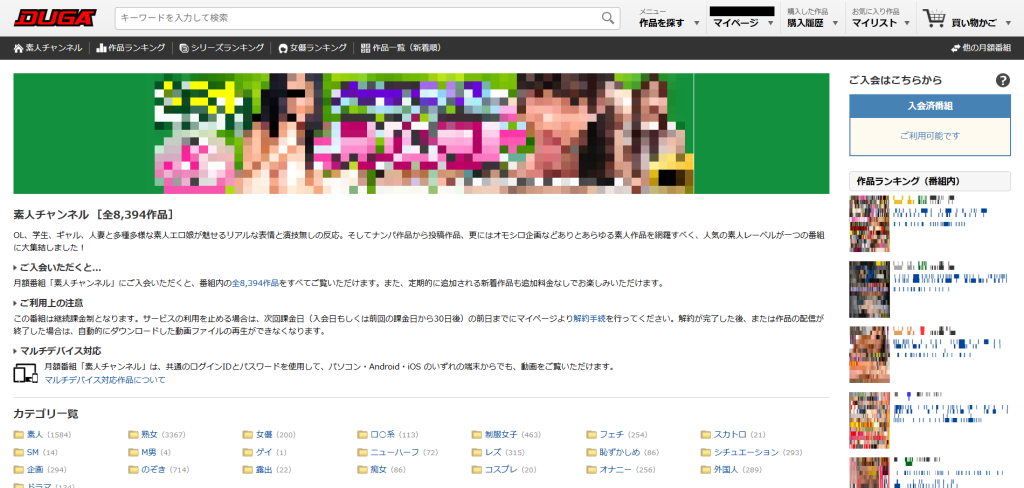Open the ニューハーフ (72) category folder
Image resolution: width=1024 pixels, height=488 pixels.
tap(398, 452)
